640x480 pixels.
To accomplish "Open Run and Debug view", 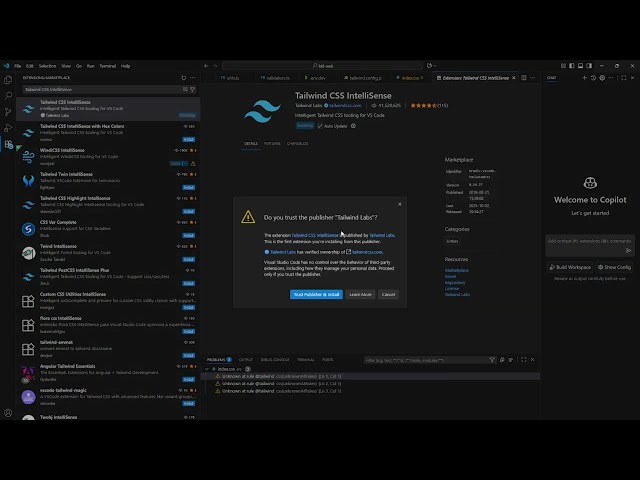I will point(8,128).
